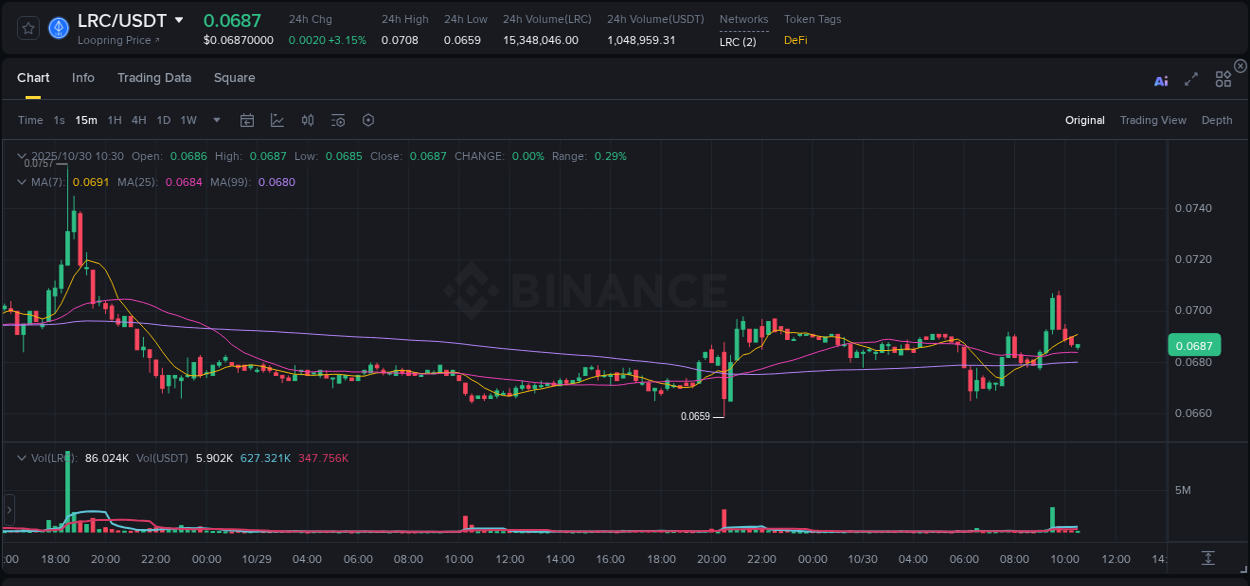The height and width of the screenshot is (586, 1250).
Task: Switch to the Trading Data tab
Action: coord(154,77)
